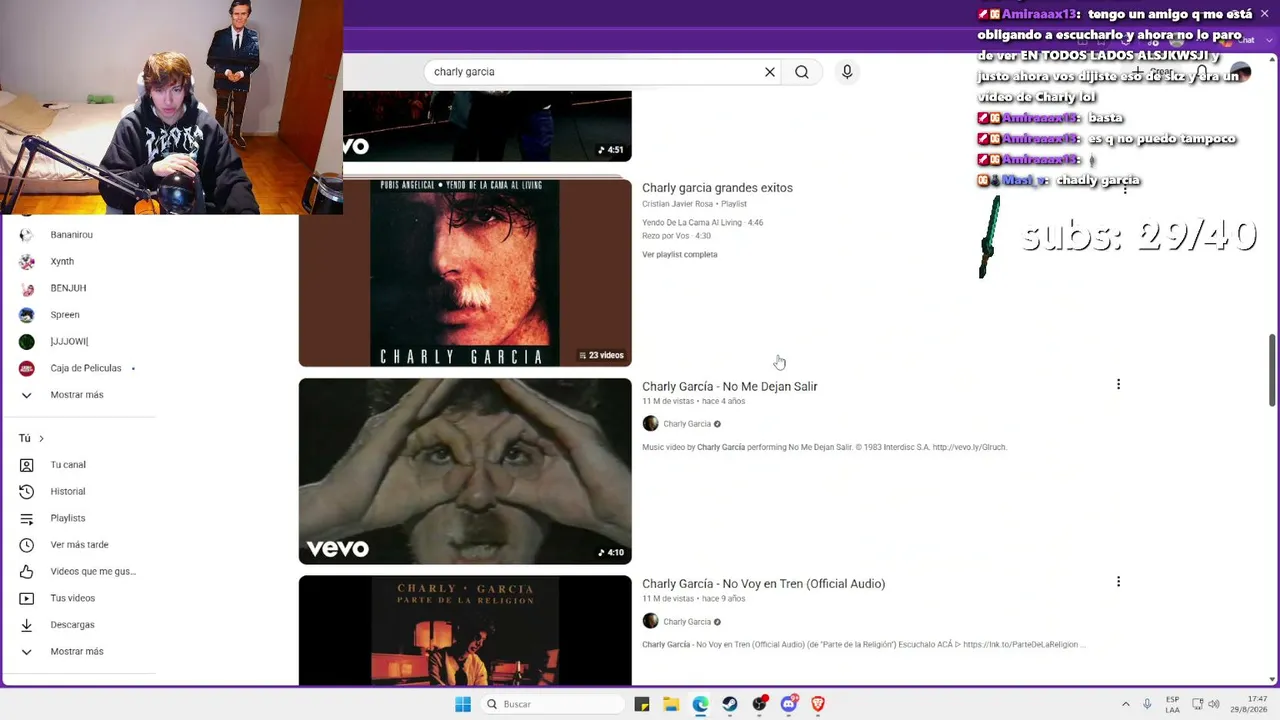Viewport: 1280px width, 720px height.
Task: Open options menu for No Me Dejan Salir
Action: click(x=1118, y=384)
